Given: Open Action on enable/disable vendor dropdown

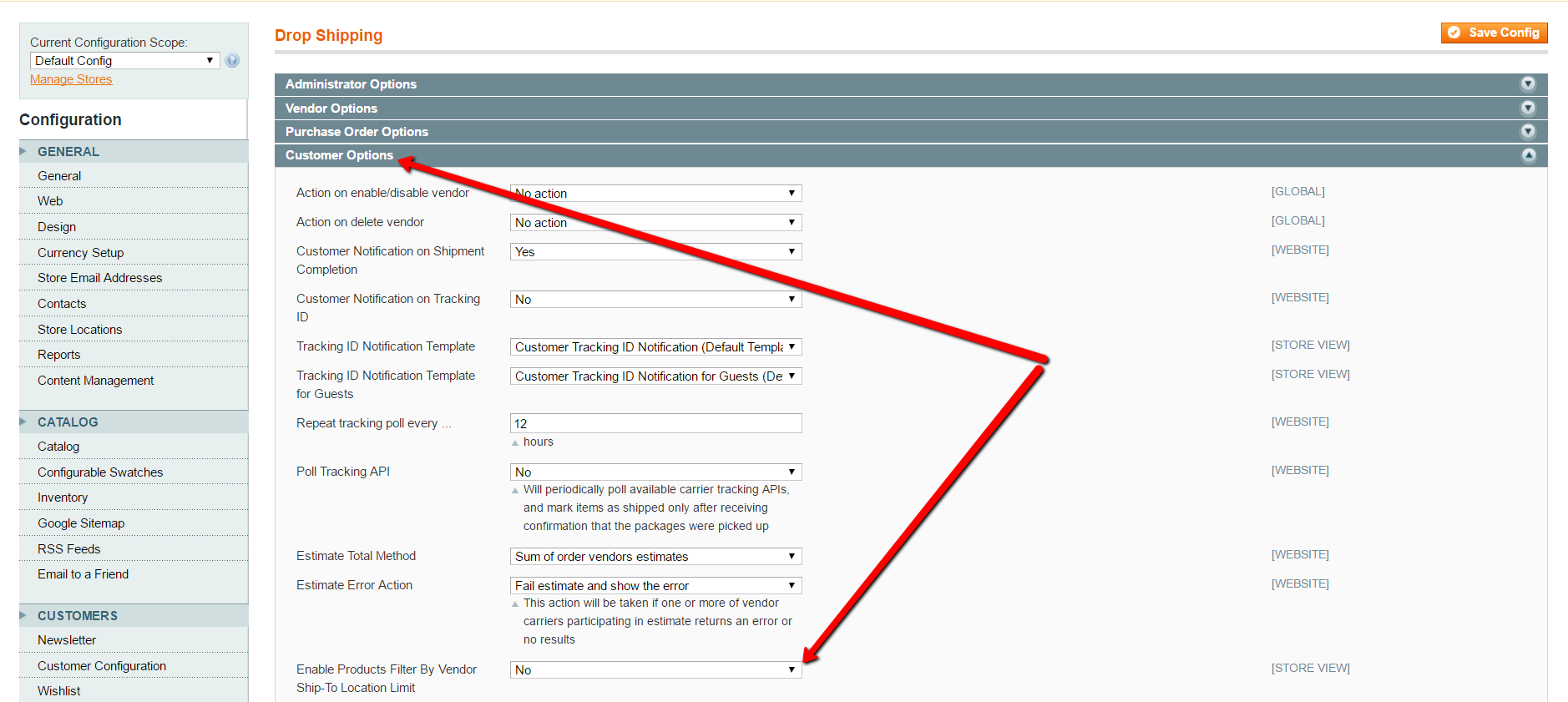Looking at the screenshot, I should click(655, 193).
